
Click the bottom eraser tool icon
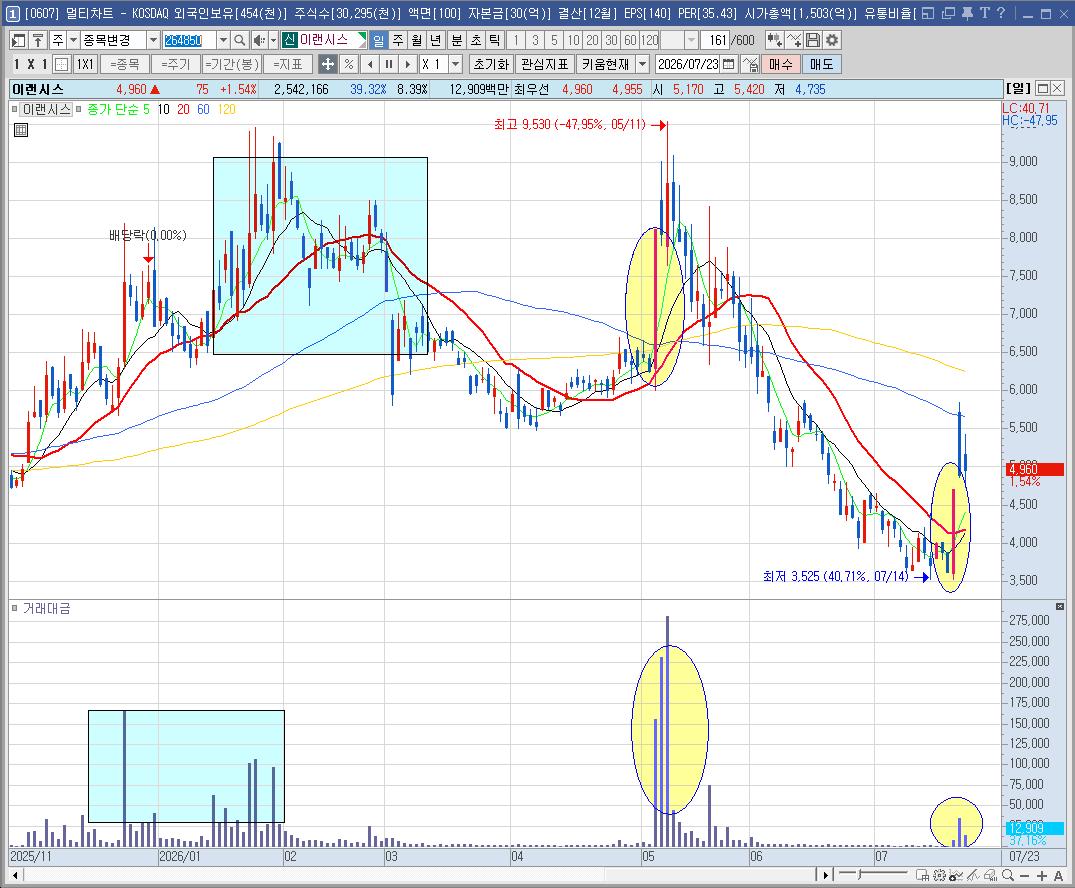(990, 875)
